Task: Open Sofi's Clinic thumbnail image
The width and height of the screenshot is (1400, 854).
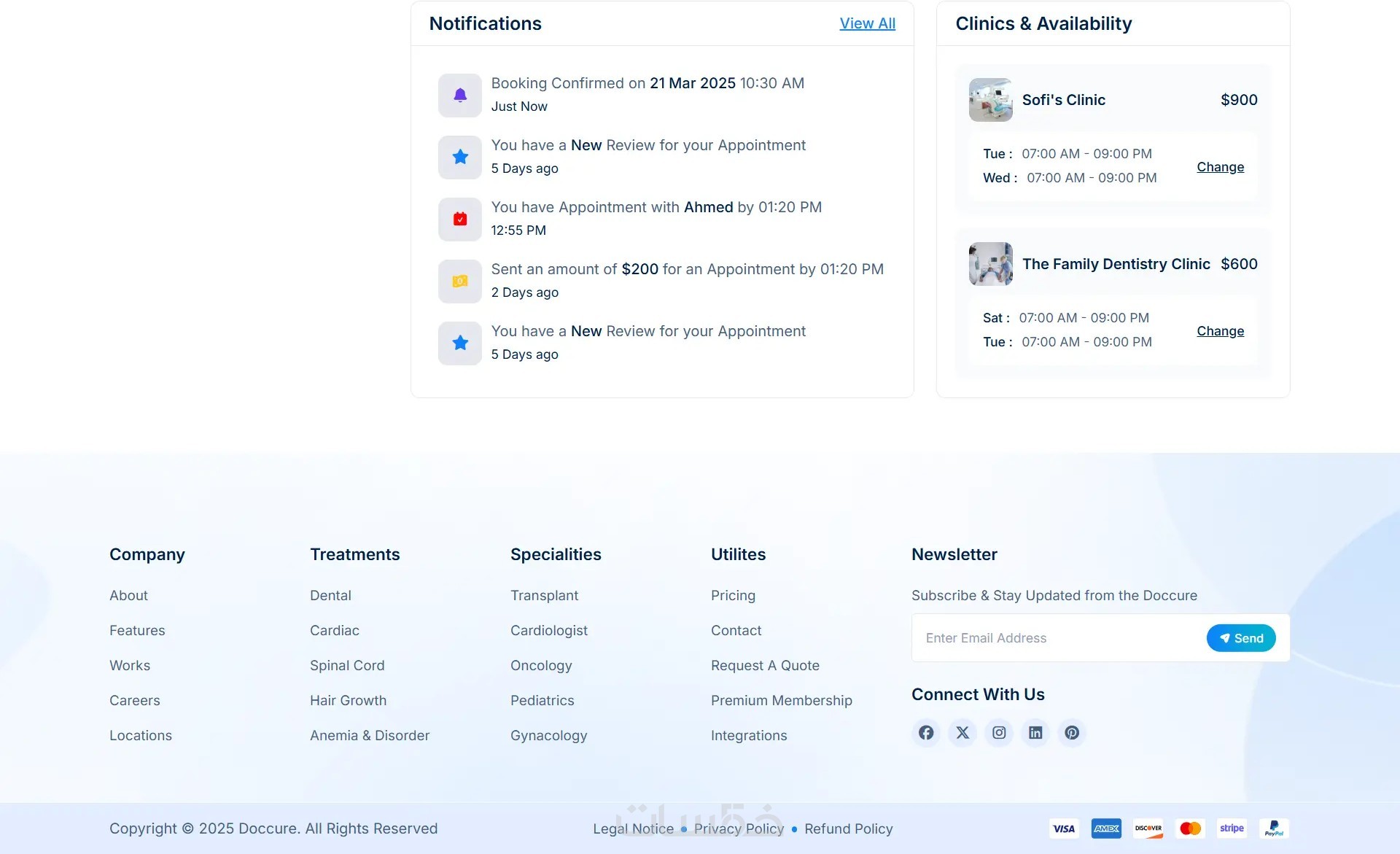Action: point(990,100)
